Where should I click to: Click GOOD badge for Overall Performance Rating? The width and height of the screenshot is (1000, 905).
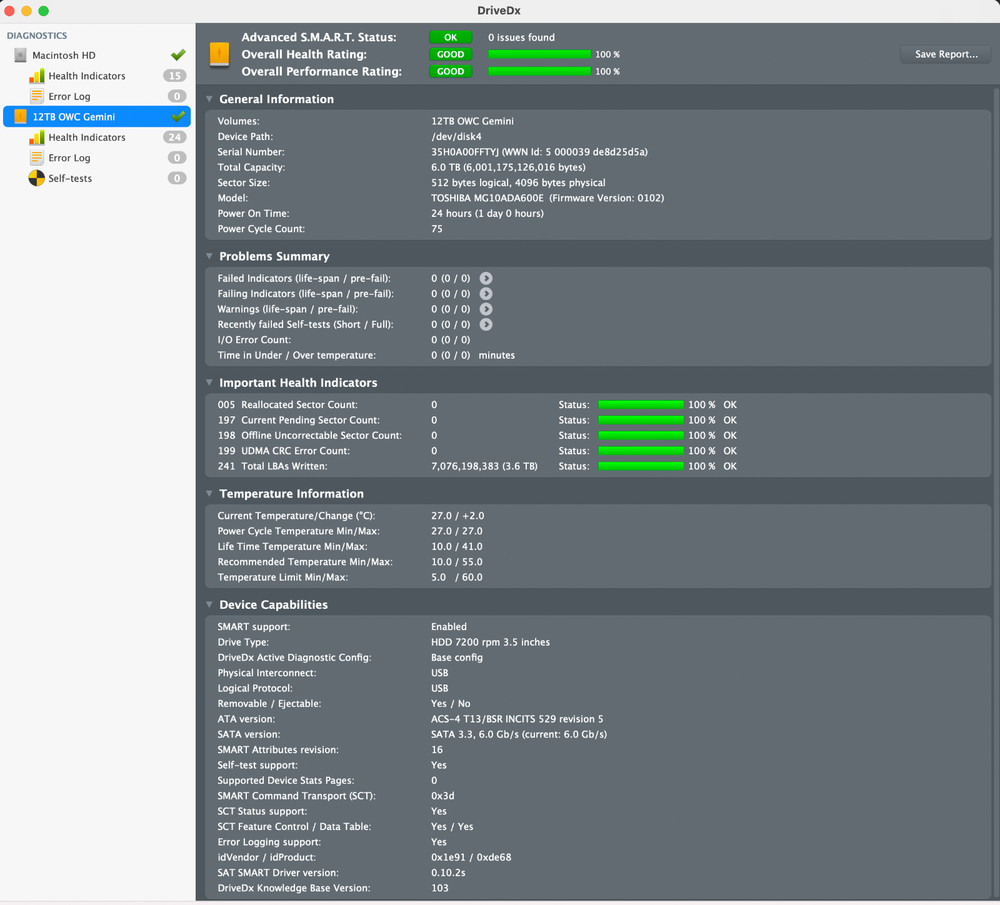click(x=450, y=71)
